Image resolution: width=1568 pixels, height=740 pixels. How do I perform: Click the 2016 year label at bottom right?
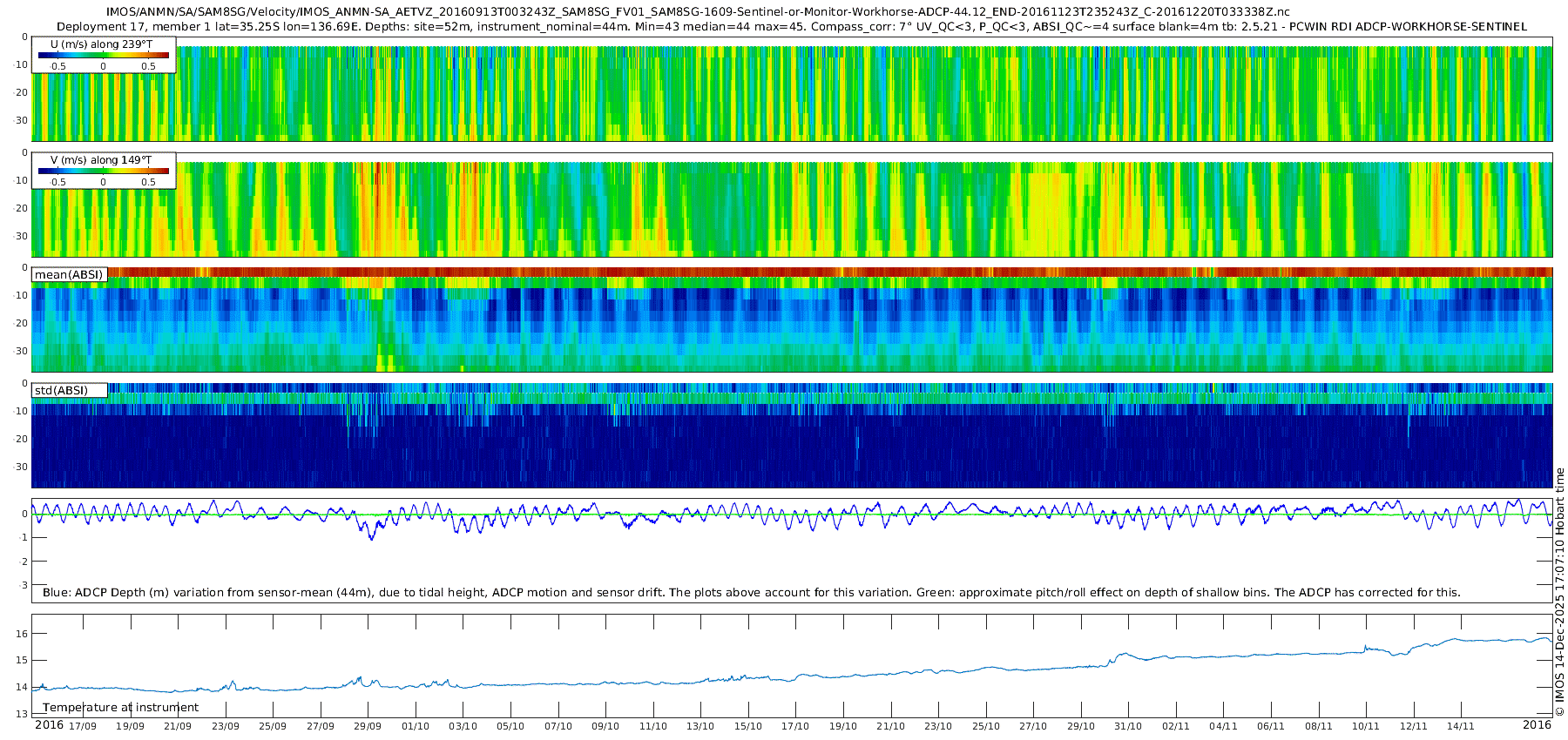click(1537, 725)
